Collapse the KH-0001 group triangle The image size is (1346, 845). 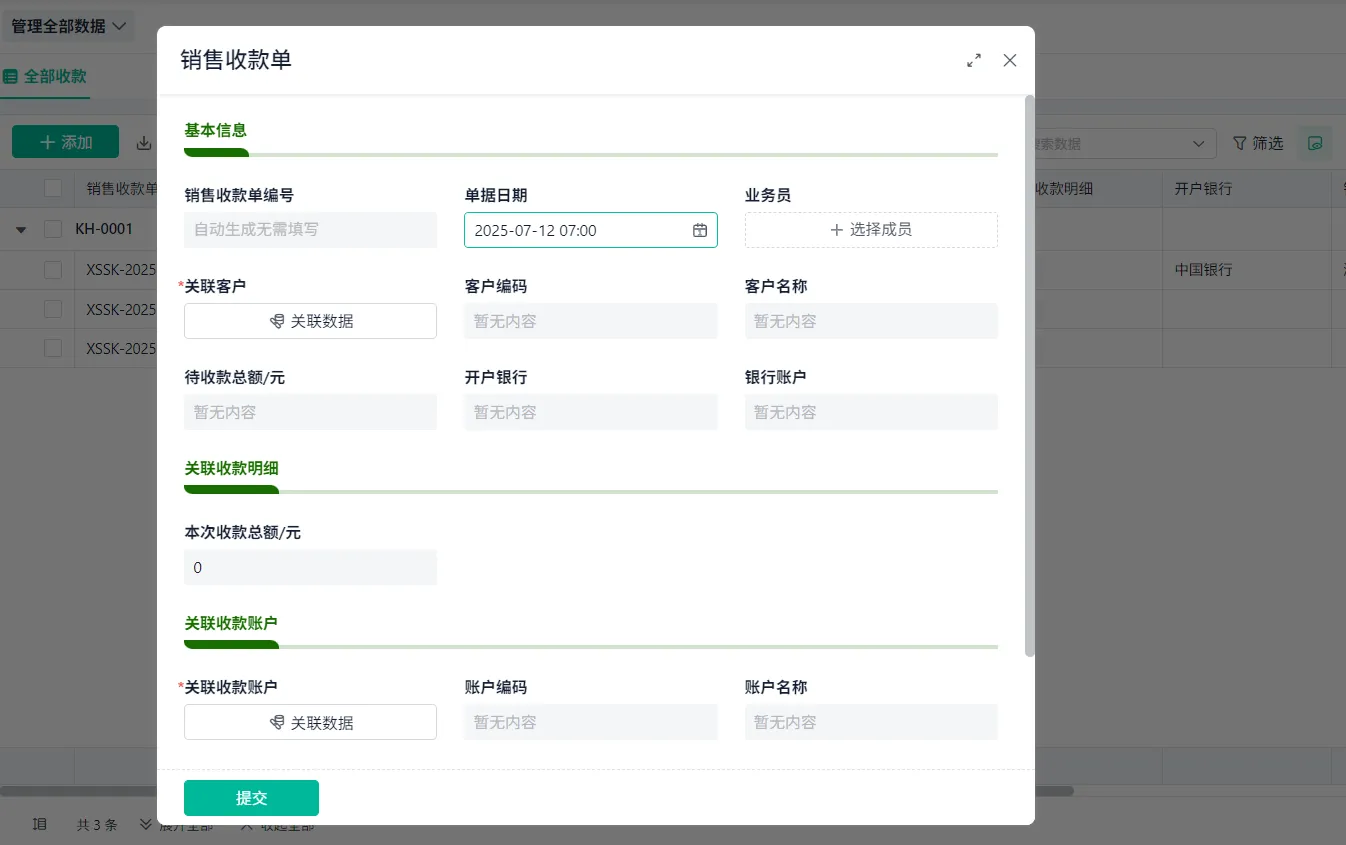[x=21, y=229]
